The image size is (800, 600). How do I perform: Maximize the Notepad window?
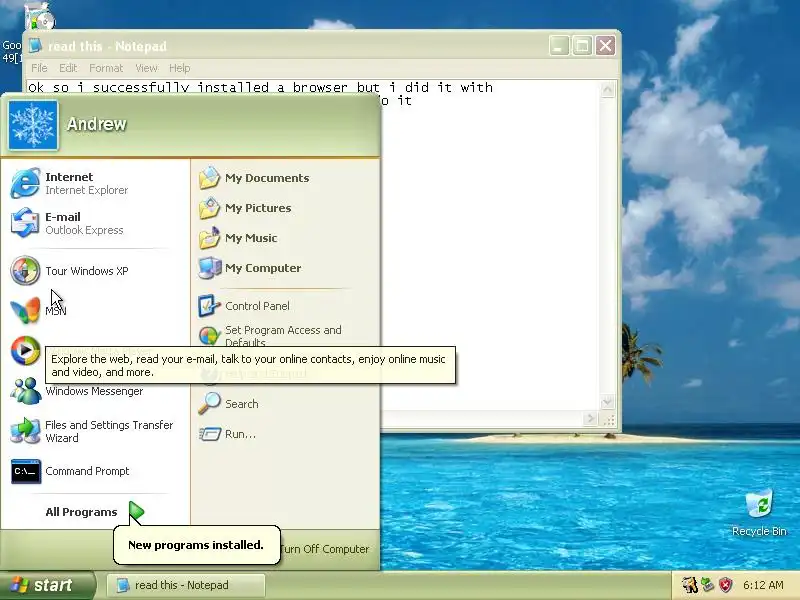pos(582,46)
